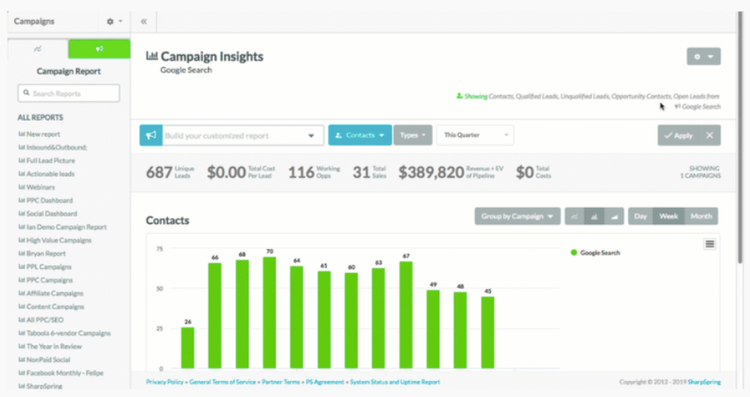Screen dimensions: 750x397
Task: Click the bar labeled 70
Action: [269, 313]
